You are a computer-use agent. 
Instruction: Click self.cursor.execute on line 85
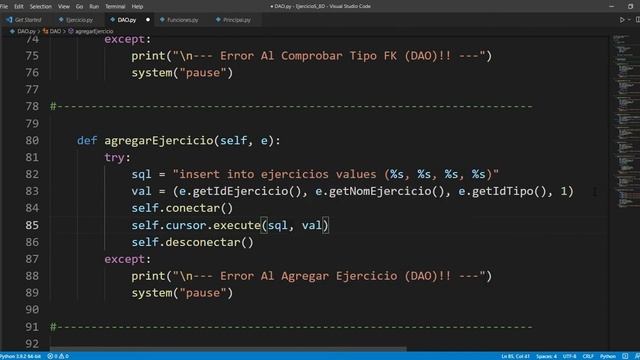[x=196, y=225]
